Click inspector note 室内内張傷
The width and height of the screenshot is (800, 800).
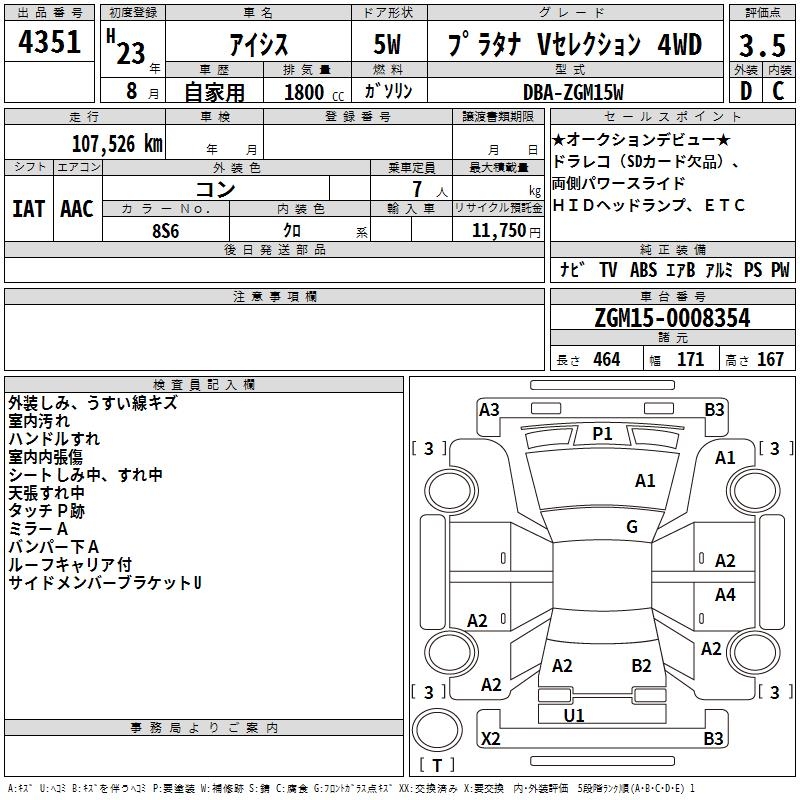pyautogui.click(x=45, y=457)
